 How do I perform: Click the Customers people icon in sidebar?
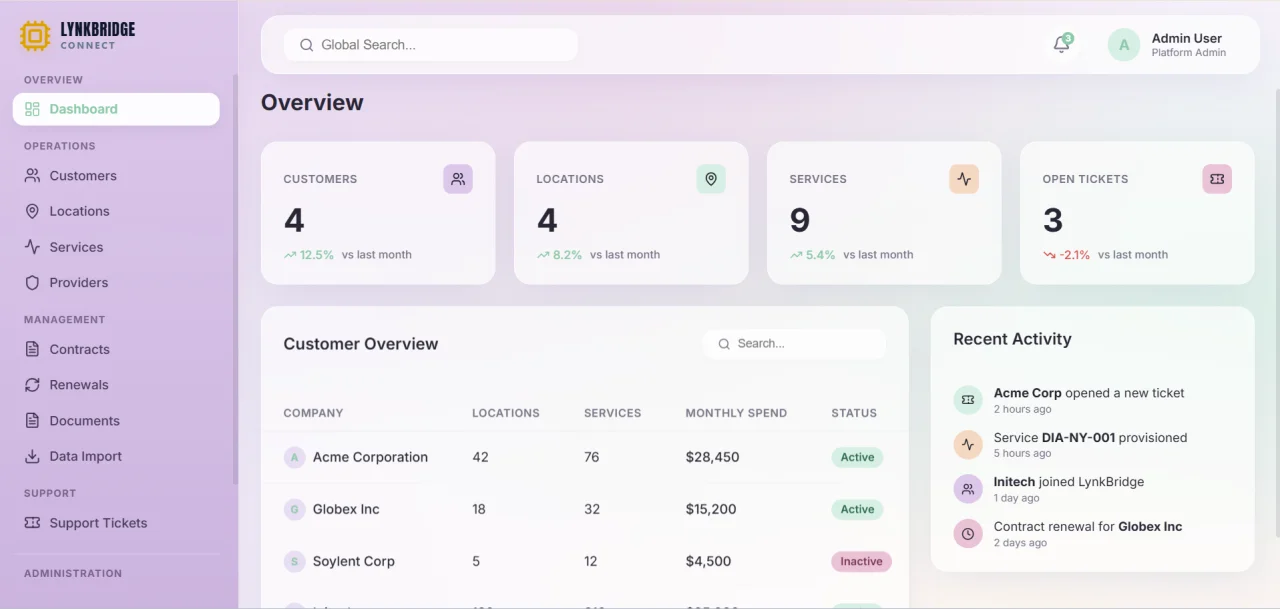[32, 176]
